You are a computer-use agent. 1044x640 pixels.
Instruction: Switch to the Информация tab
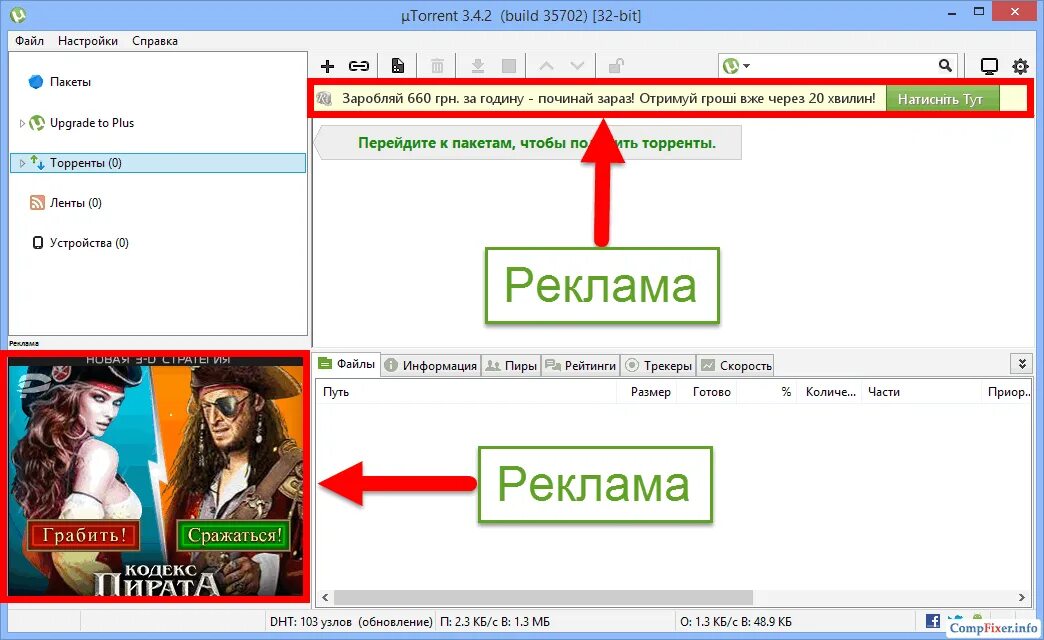[x=431, y=366]
